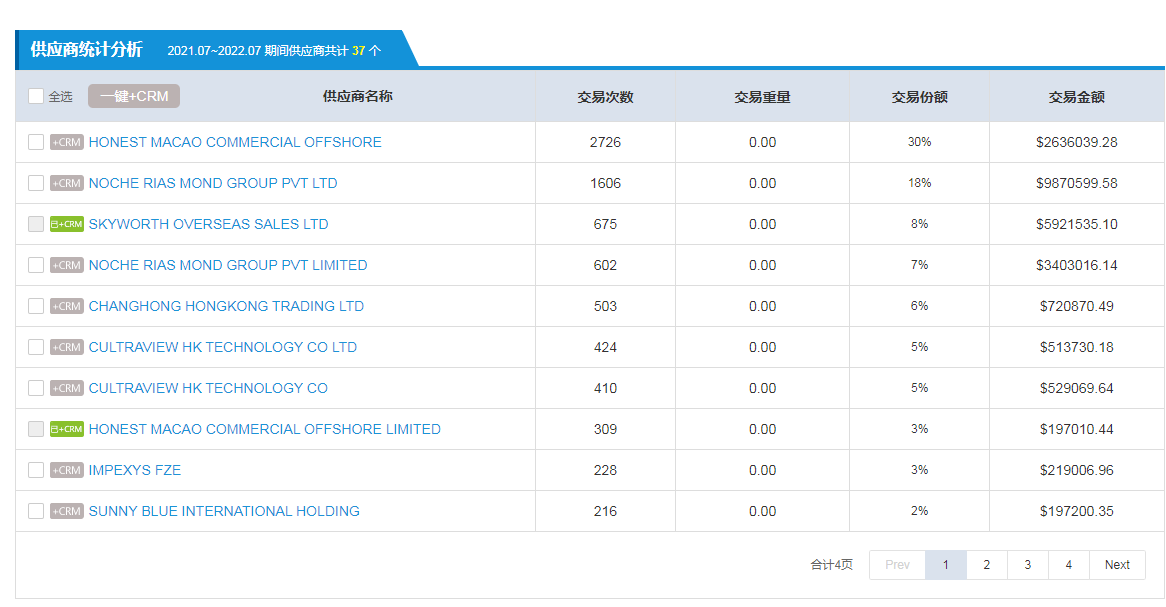The image size is (1166, 607).
Task: Open HONEST MACAO COMMERCIAL OFFSHORE LIMITED link
Action: 265,429
